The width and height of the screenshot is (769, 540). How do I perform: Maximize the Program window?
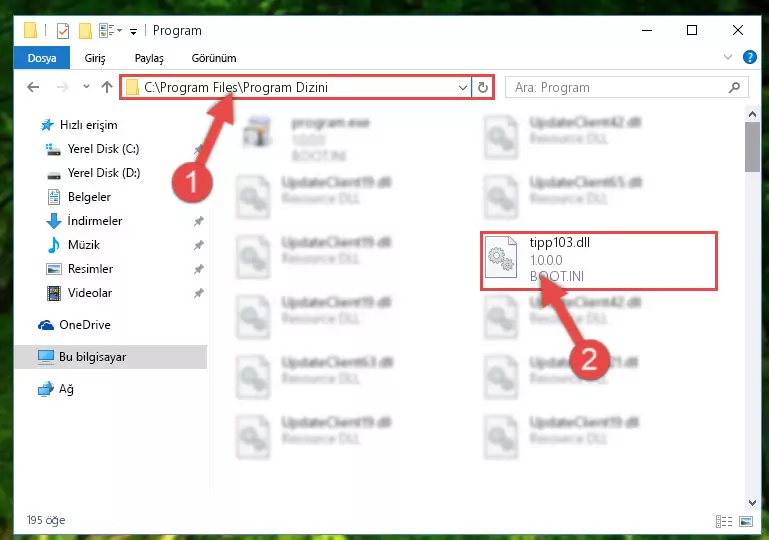pyautogui.click(x=692, y=30)
